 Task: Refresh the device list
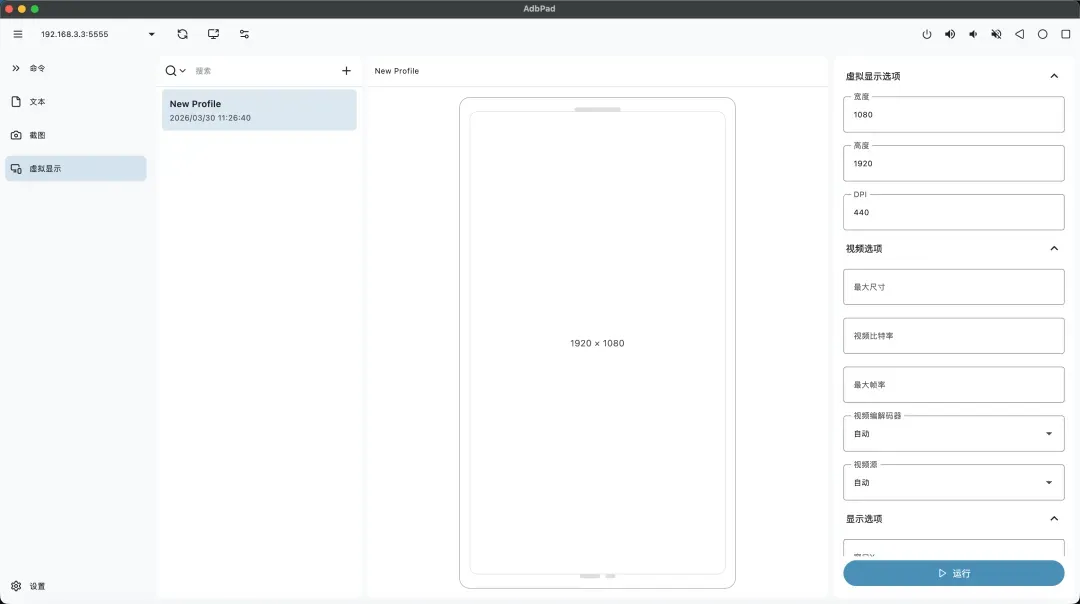(x=183, y=34)
